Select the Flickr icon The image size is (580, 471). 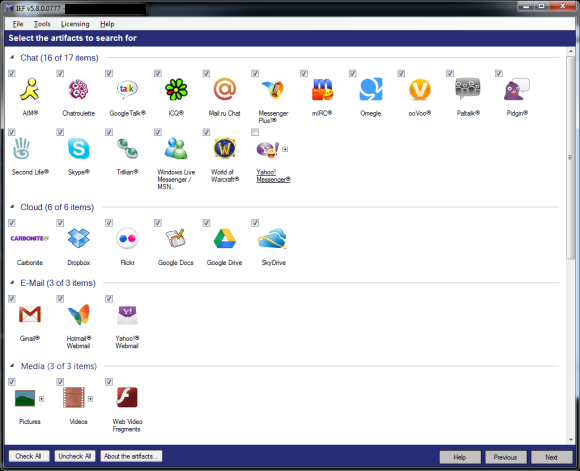click(127, 238)
